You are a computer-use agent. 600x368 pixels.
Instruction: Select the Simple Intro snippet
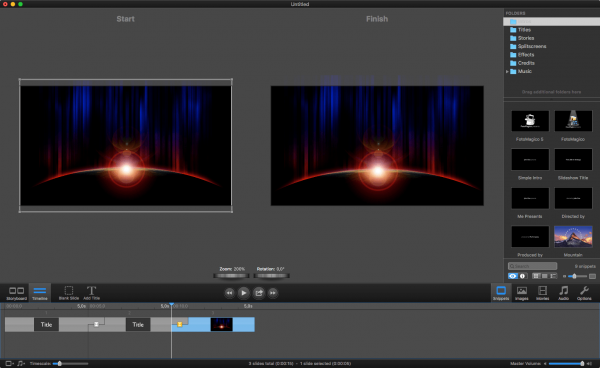tap(530, 160)
